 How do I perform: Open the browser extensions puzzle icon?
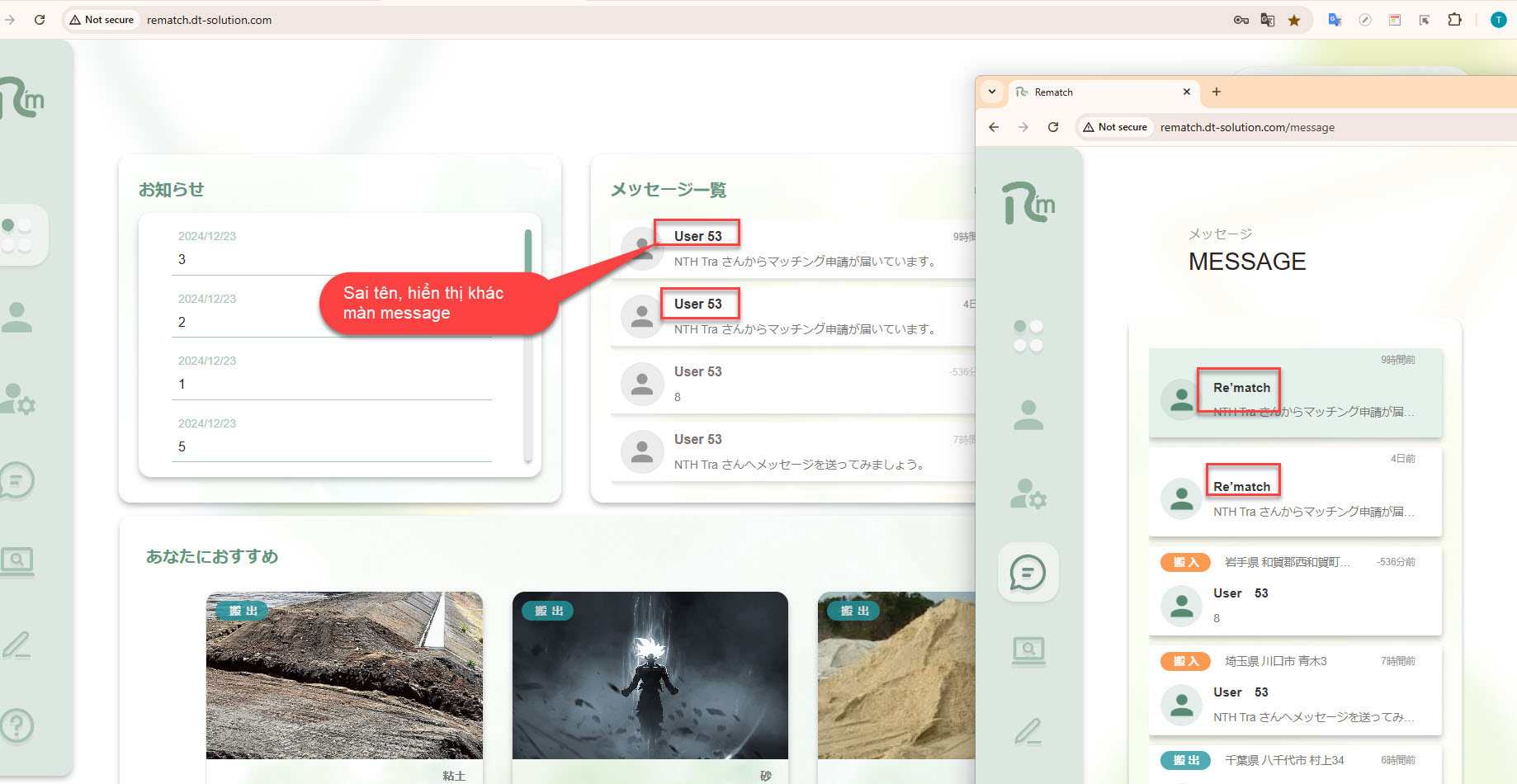(1454, 20)
